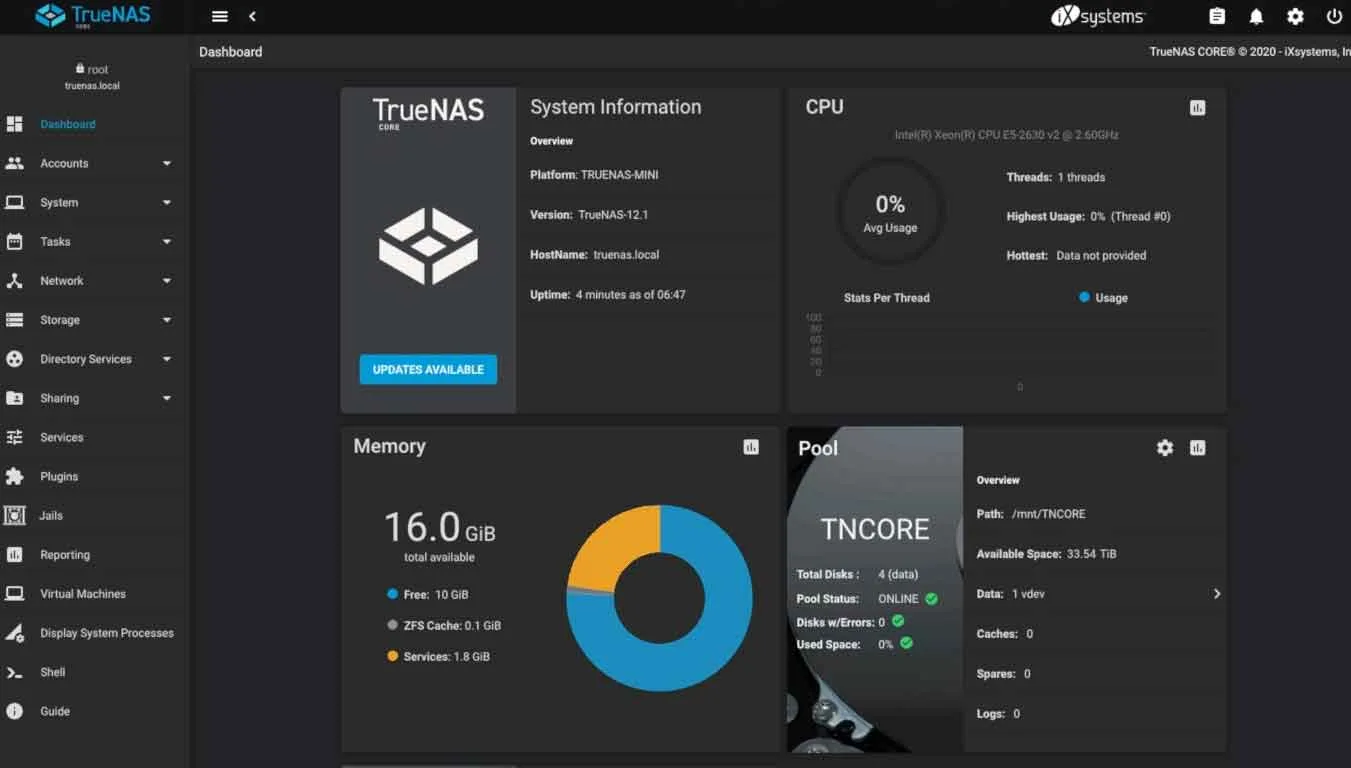Click the Tasks calendar icon

click(14, 241)
